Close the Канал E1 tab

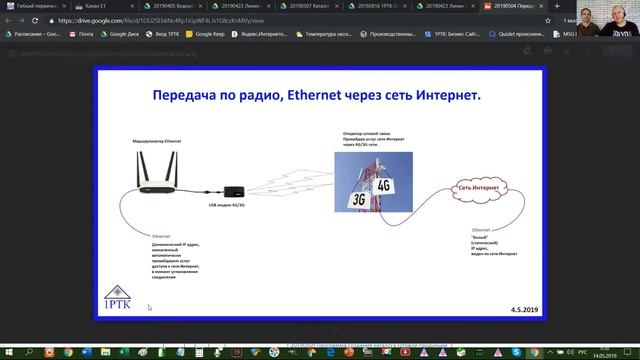132,6
